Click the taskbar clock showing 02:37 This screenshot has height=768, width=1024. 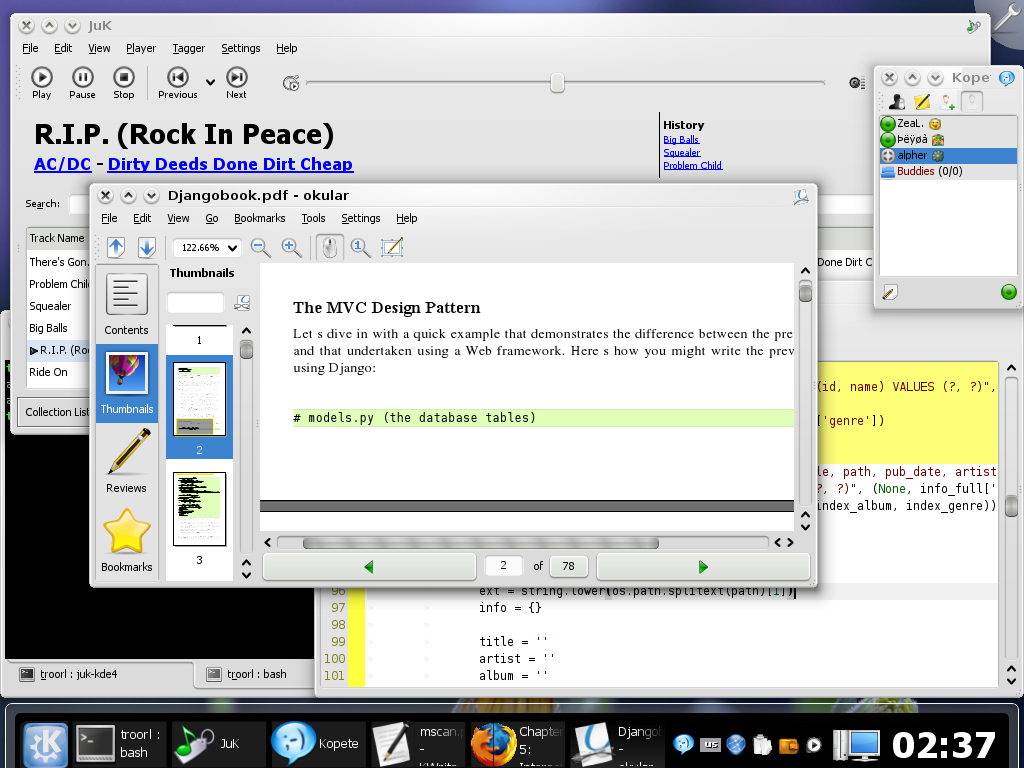click(944, 744)
